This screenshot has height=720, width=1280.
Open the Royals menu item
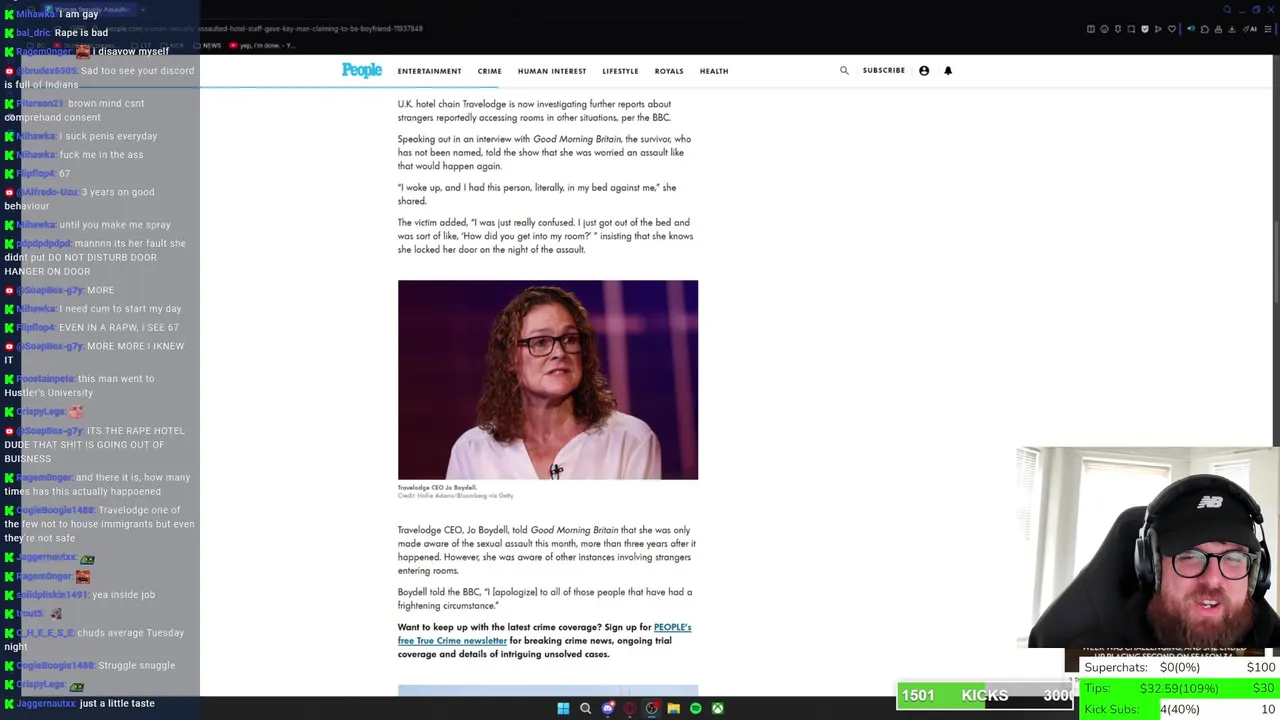[669, 71]
